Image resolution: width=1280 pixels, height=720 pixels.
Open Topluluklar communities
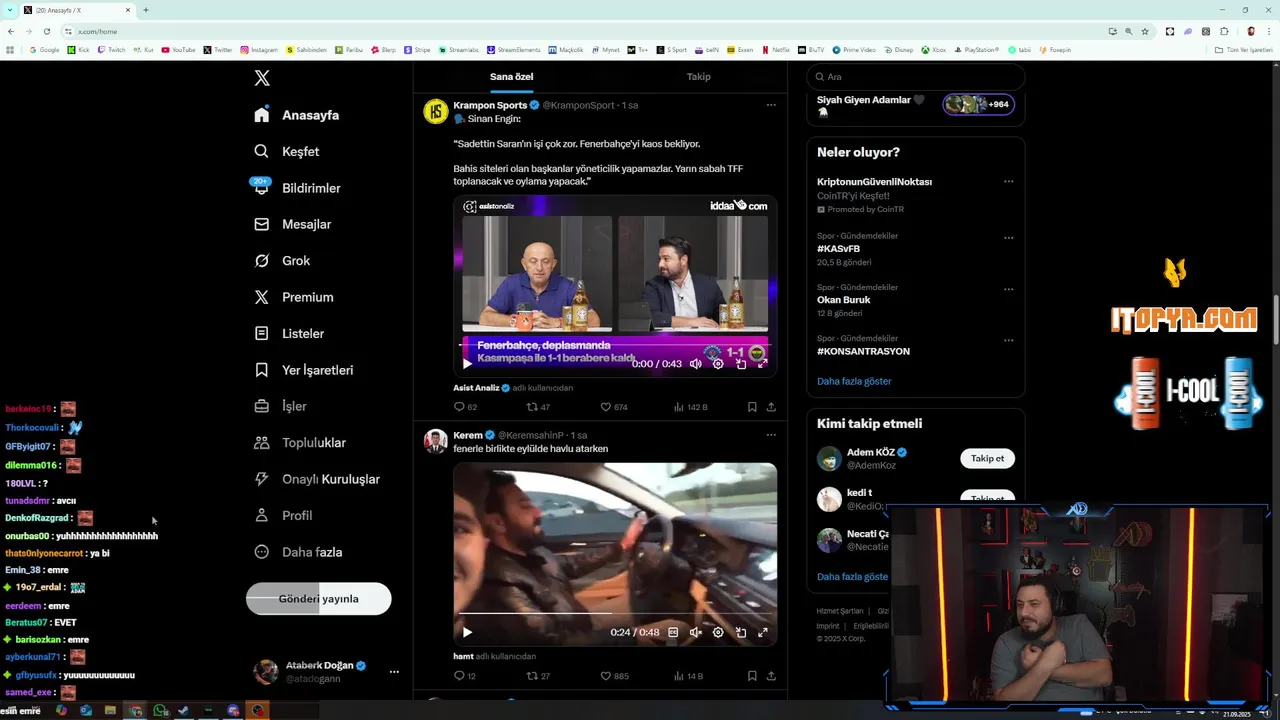(x=300, y=443)
